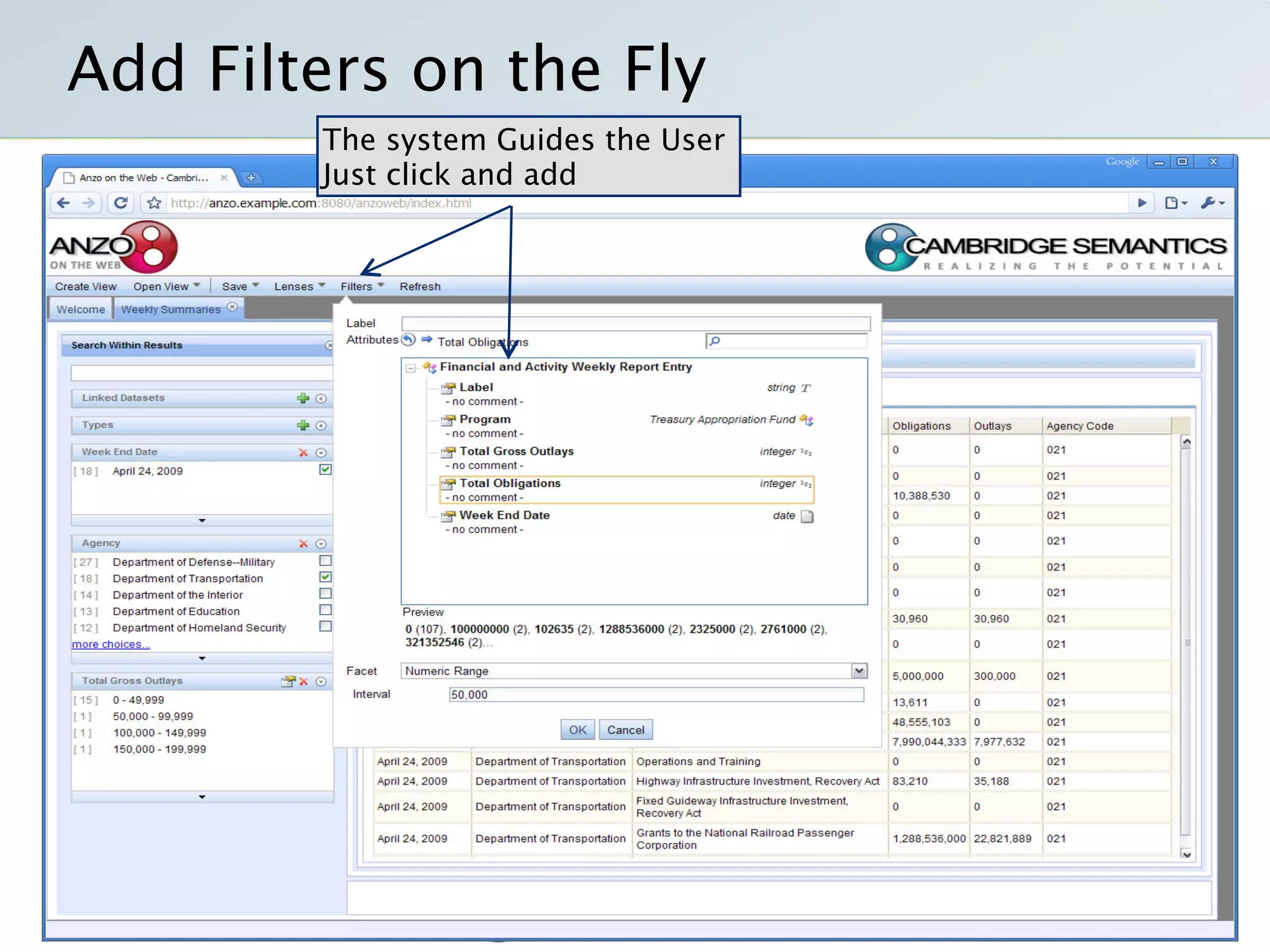
Task: Click green plus icon on Types panel
Action: click(303, 425)
